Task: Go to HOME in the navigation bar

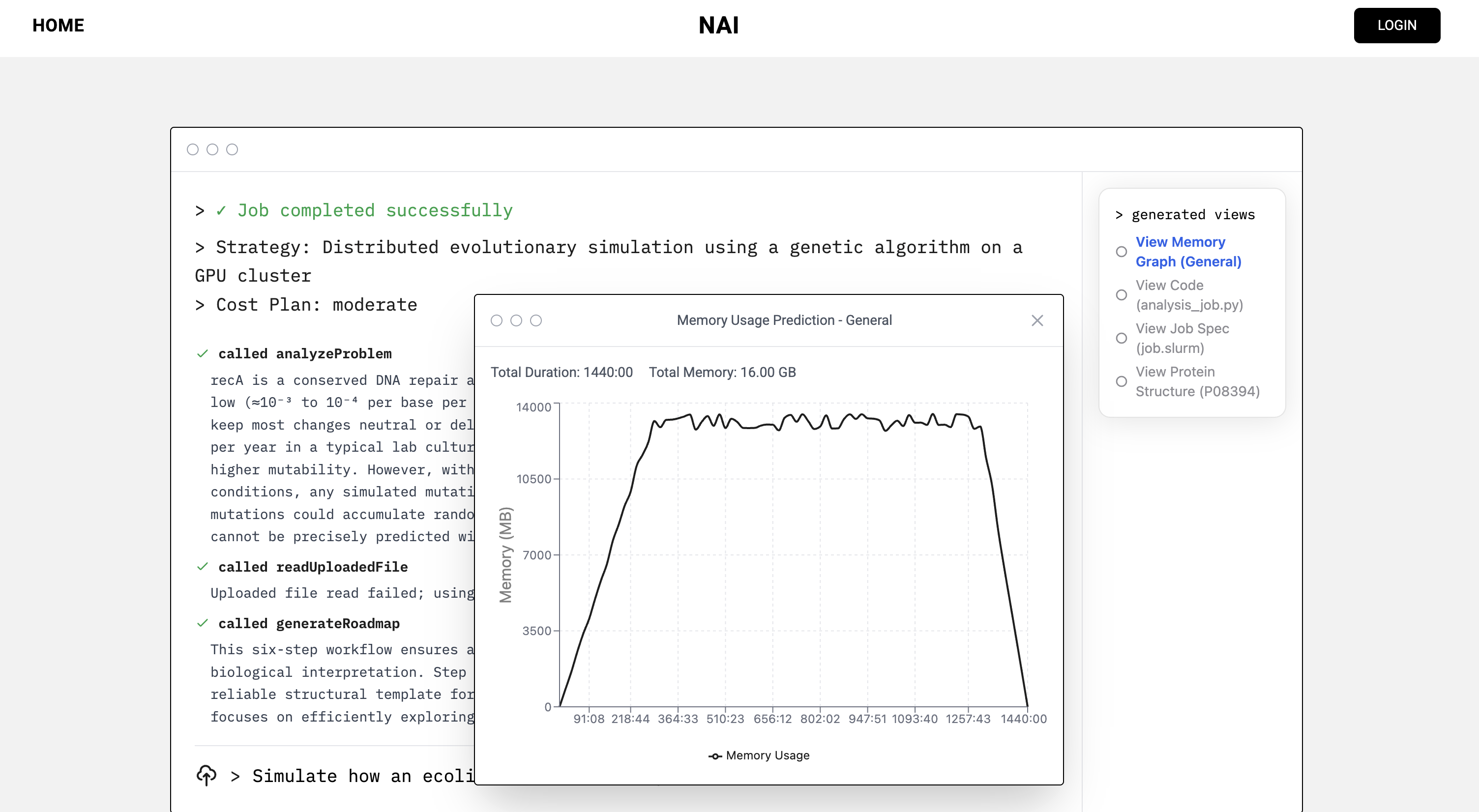Action: click(x=58, y=25)
